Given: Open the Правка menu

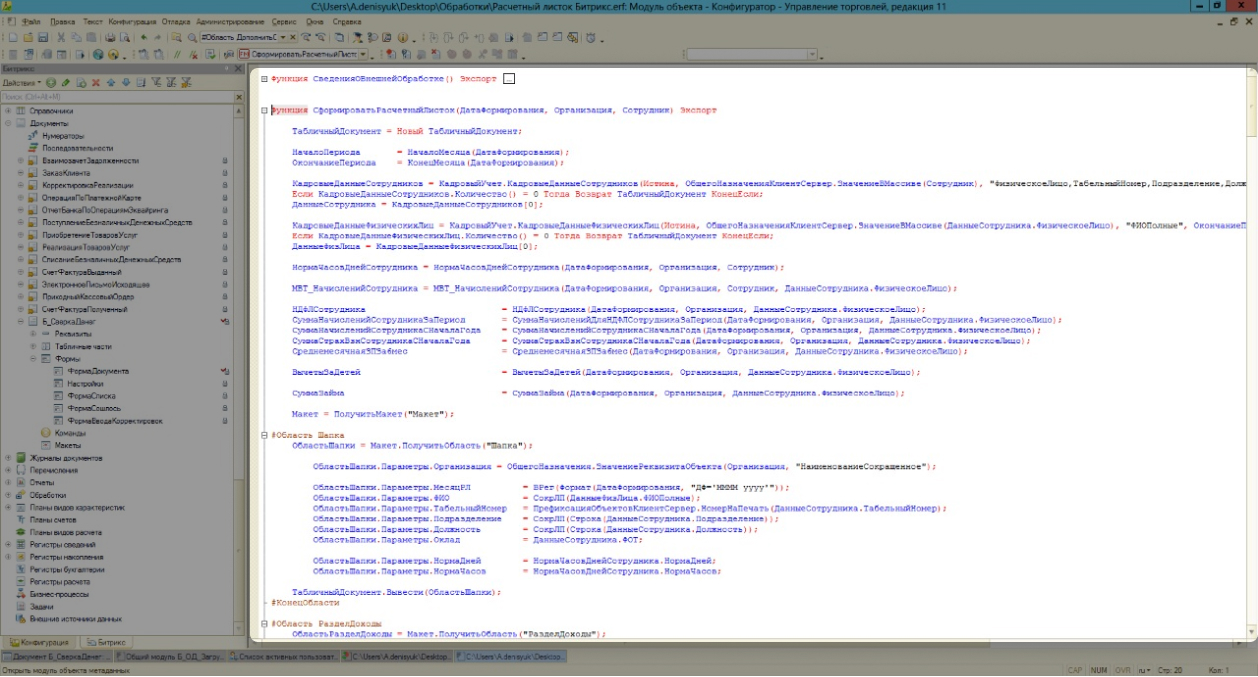Looking at the screenshot, I should coord(62,21).
